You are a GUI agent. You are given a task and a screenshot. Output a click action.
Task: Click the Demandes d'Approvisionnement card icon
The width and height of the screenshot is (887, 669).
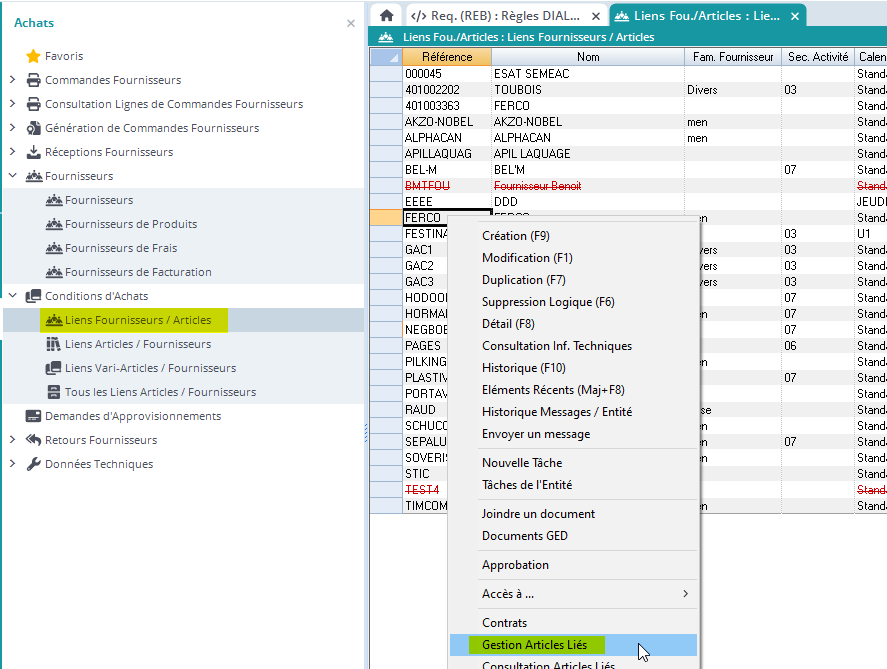pos(33,416)
